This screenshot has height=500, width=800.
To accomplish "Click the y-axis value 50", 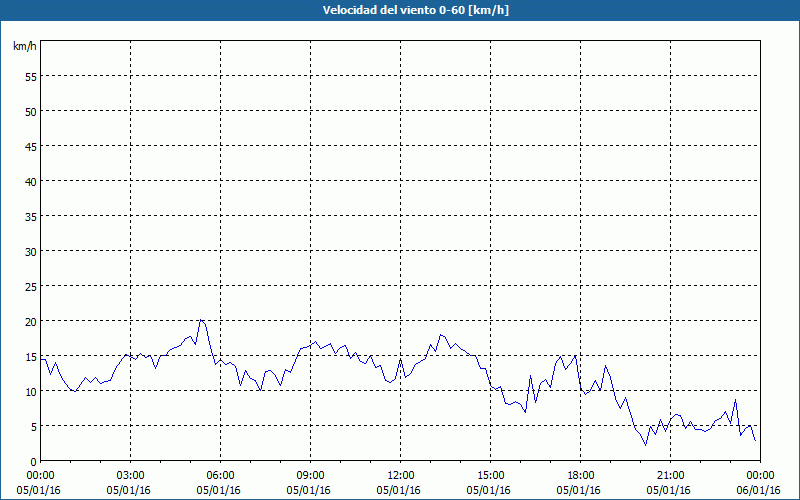I will pos(31,111).
